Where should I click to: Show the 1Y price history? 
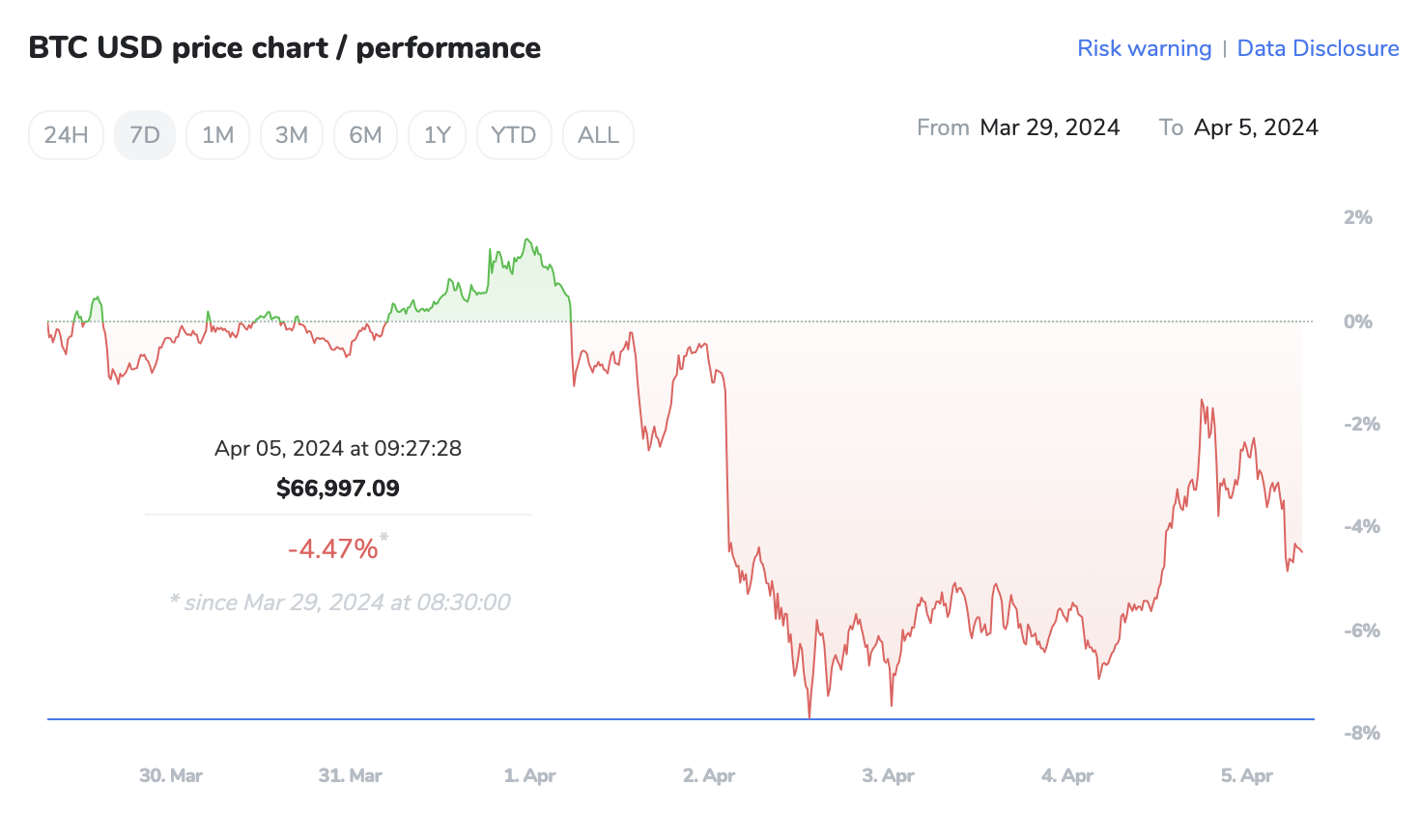[437, 135]
